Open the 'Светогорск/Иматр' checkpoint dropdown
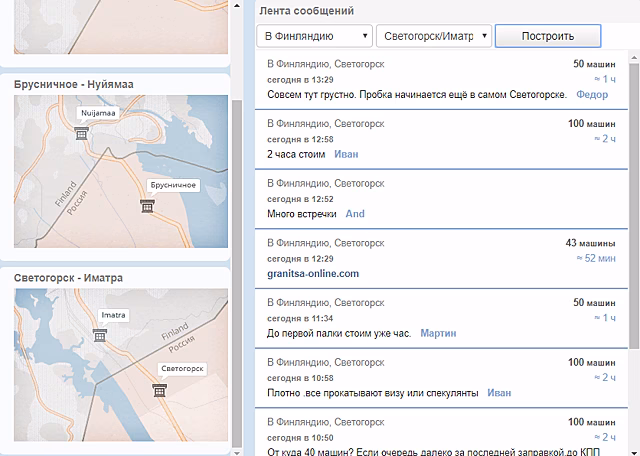 pyautogui.click(x=434, y=36)
